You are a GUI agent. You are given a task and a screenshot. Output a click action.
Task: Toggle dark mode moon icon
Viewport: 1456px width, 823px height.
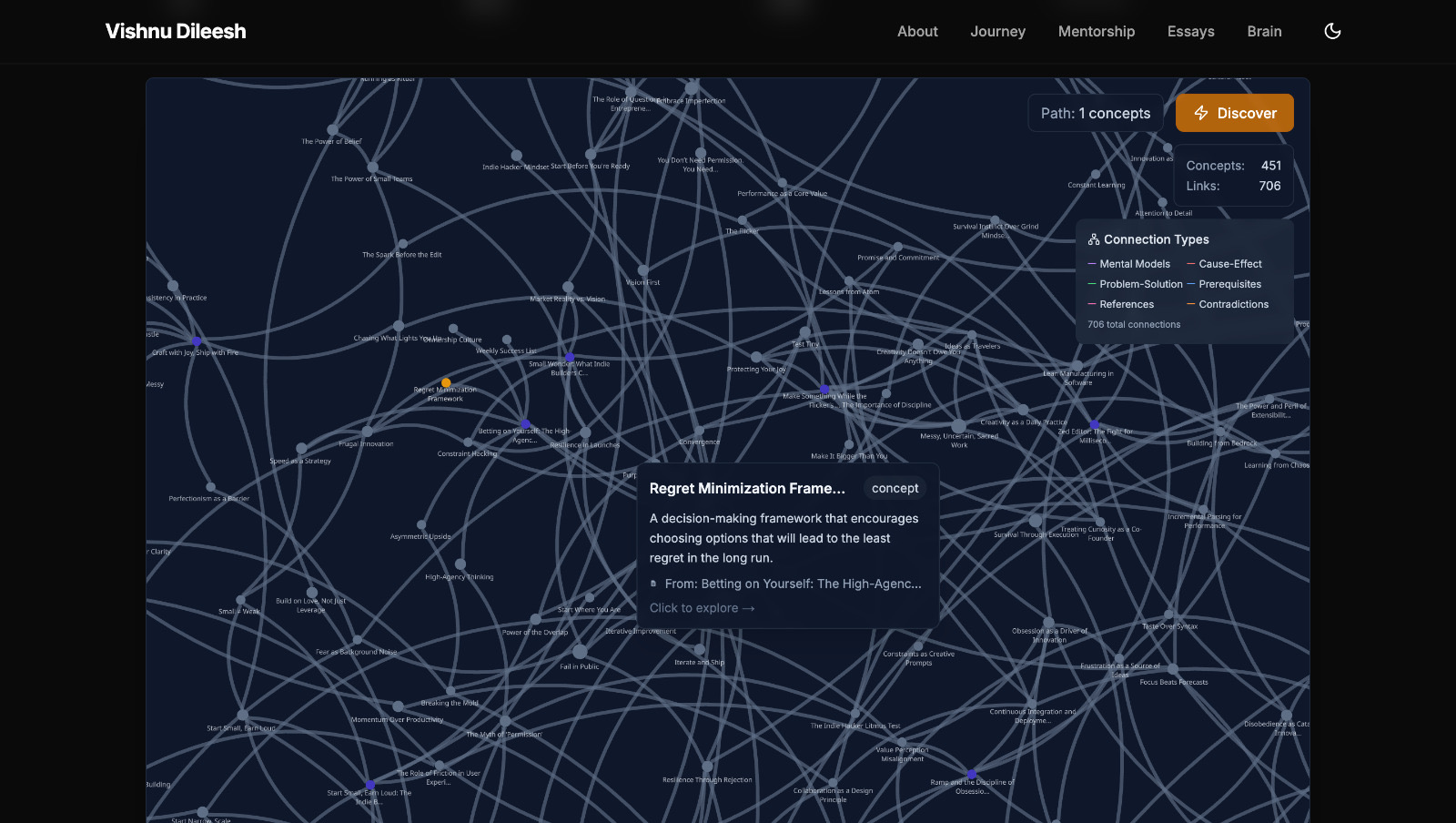[x=1332, y=31]
